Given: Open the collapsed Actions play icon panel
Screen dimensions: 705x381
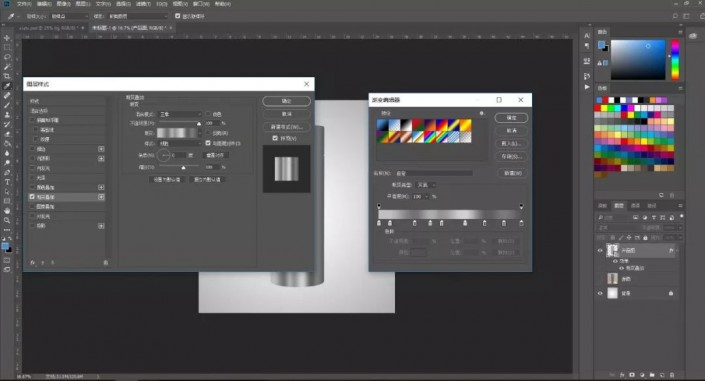Looking at the screenshot, I should [x=587, y=87].
